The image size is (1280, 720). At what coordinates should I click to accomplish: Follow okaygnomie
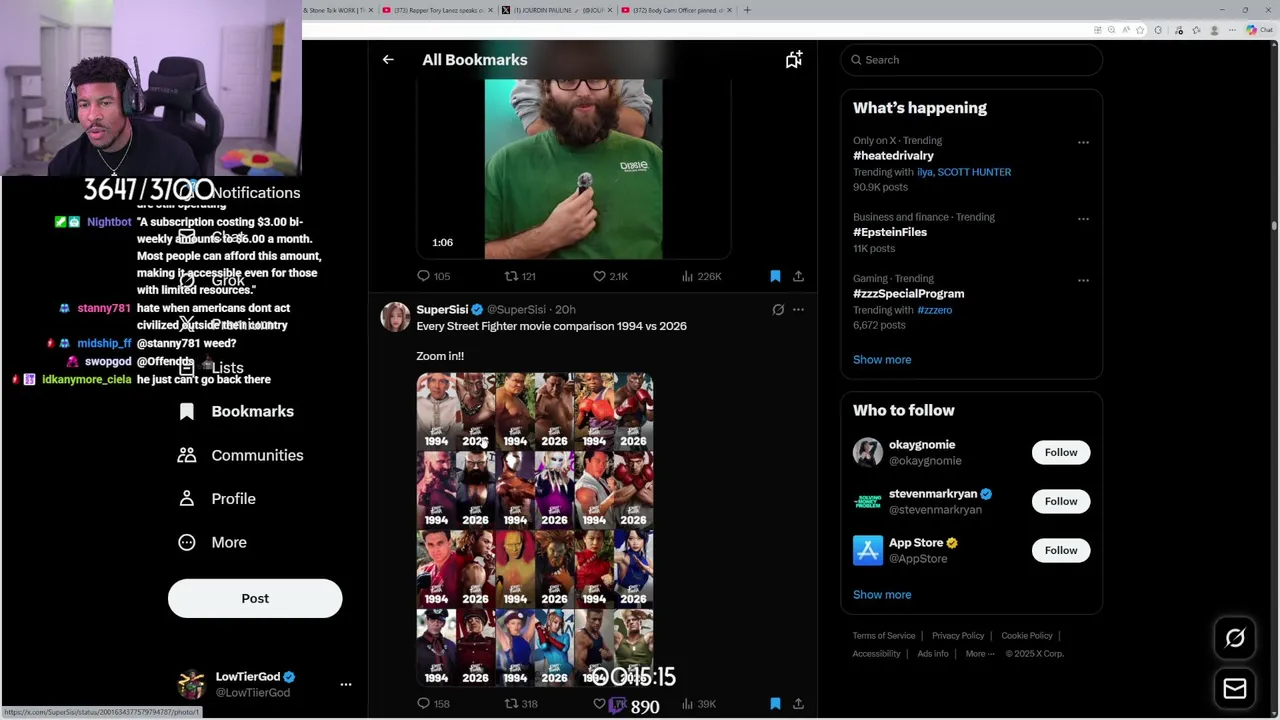(1061, 452)
